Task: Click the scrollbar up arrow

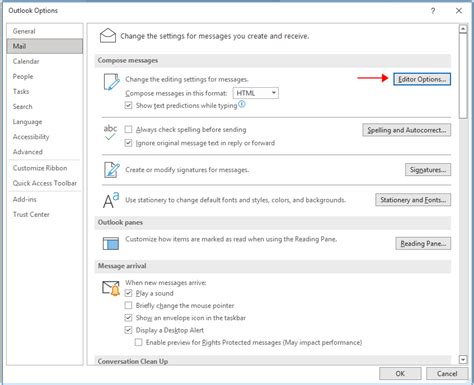Action: click(x=463, y=29)
